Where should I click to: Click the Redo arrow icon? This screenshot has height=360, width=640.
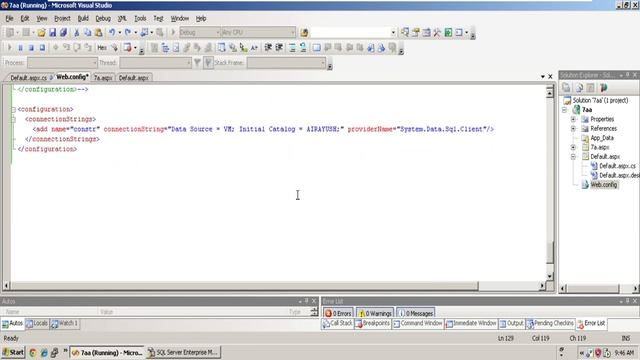[128, 33]
